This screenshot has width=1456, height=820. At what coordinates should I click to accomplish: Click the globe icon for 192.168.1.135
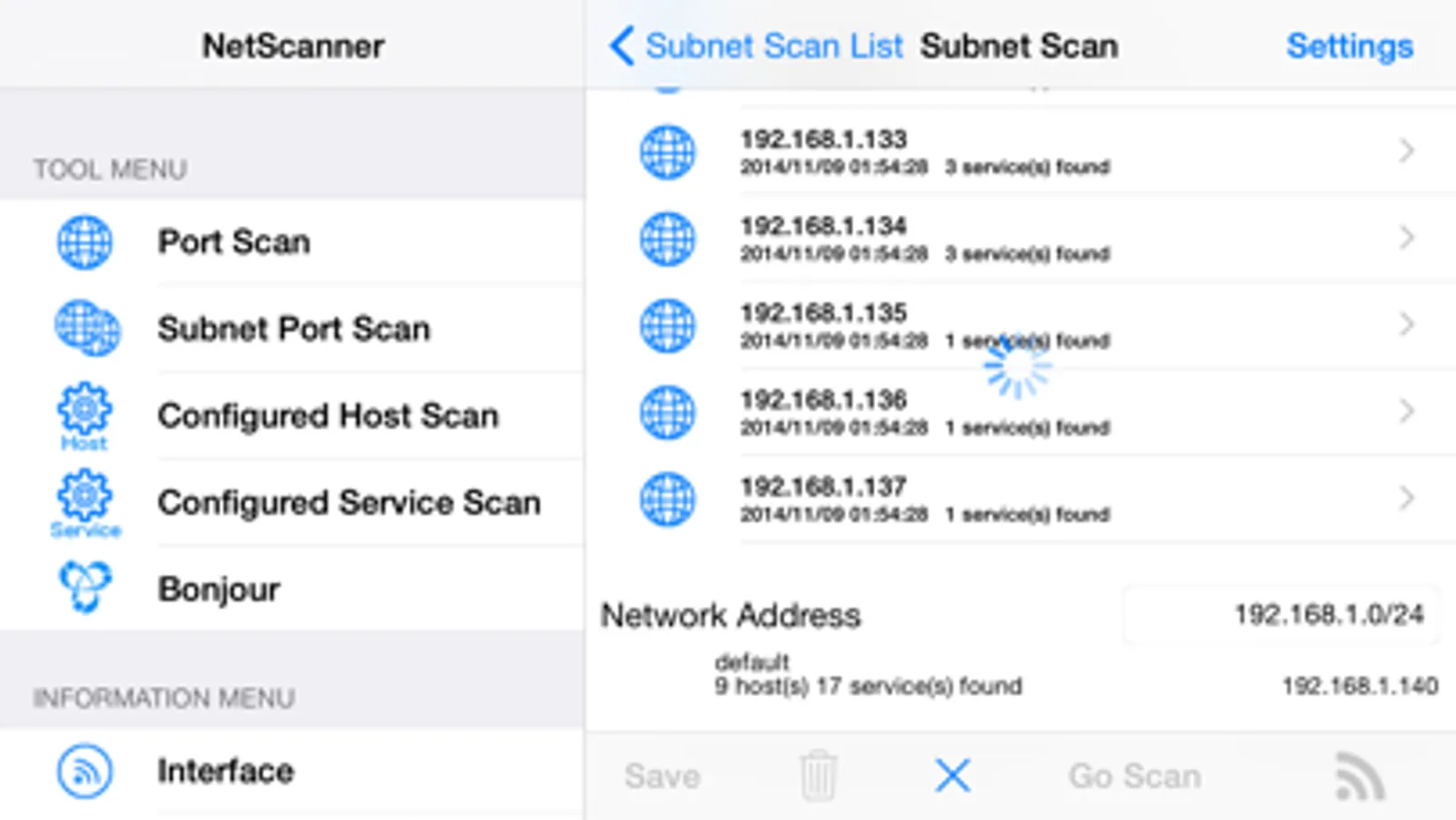pyautogui.click(x=667, y=325)
